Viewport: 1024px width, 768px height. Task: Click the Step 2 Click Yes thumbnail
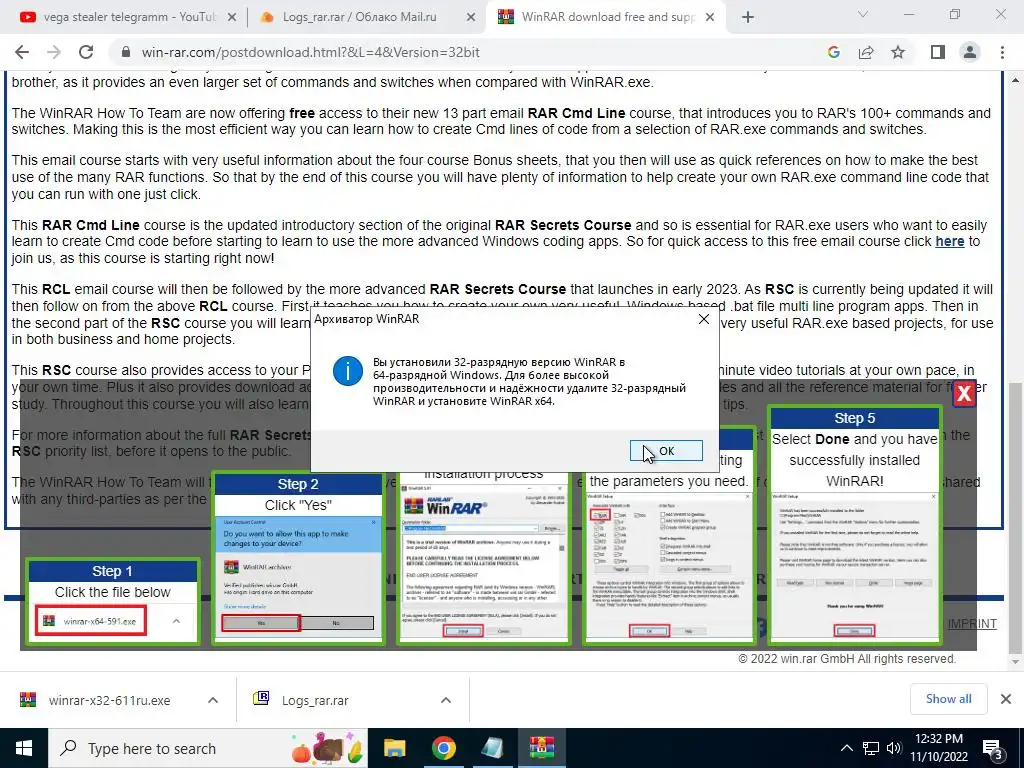click(x=298, y=558)
